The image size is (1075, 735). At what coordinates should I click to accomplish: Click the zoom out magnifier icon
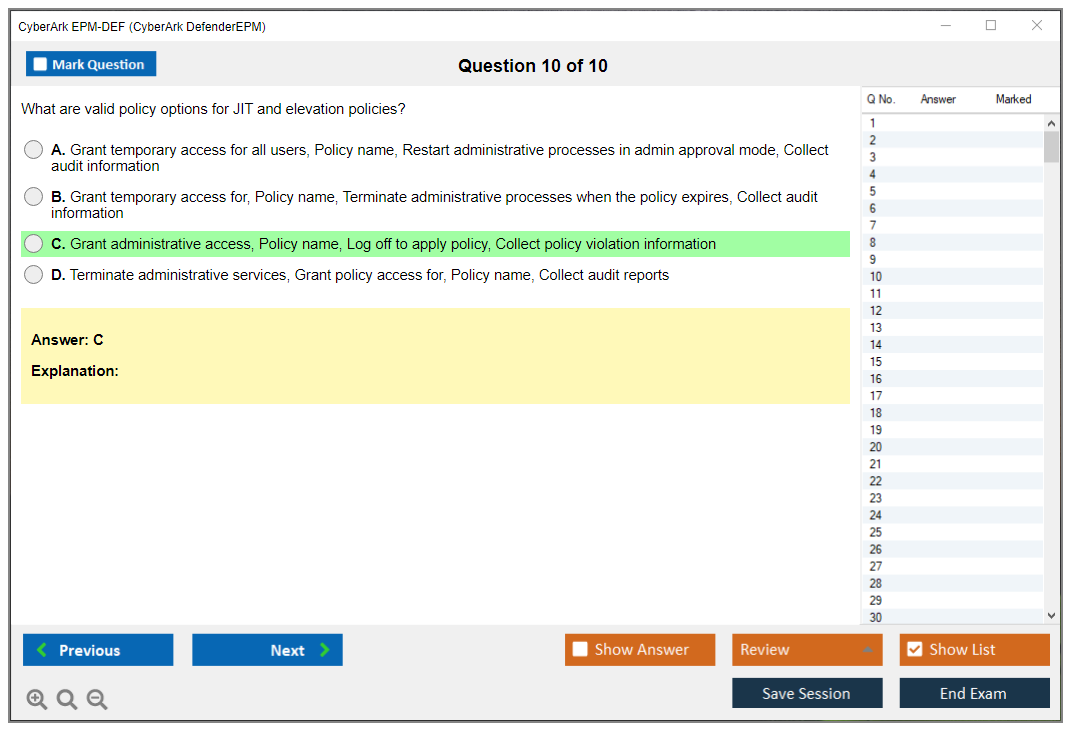click(97, 700)
